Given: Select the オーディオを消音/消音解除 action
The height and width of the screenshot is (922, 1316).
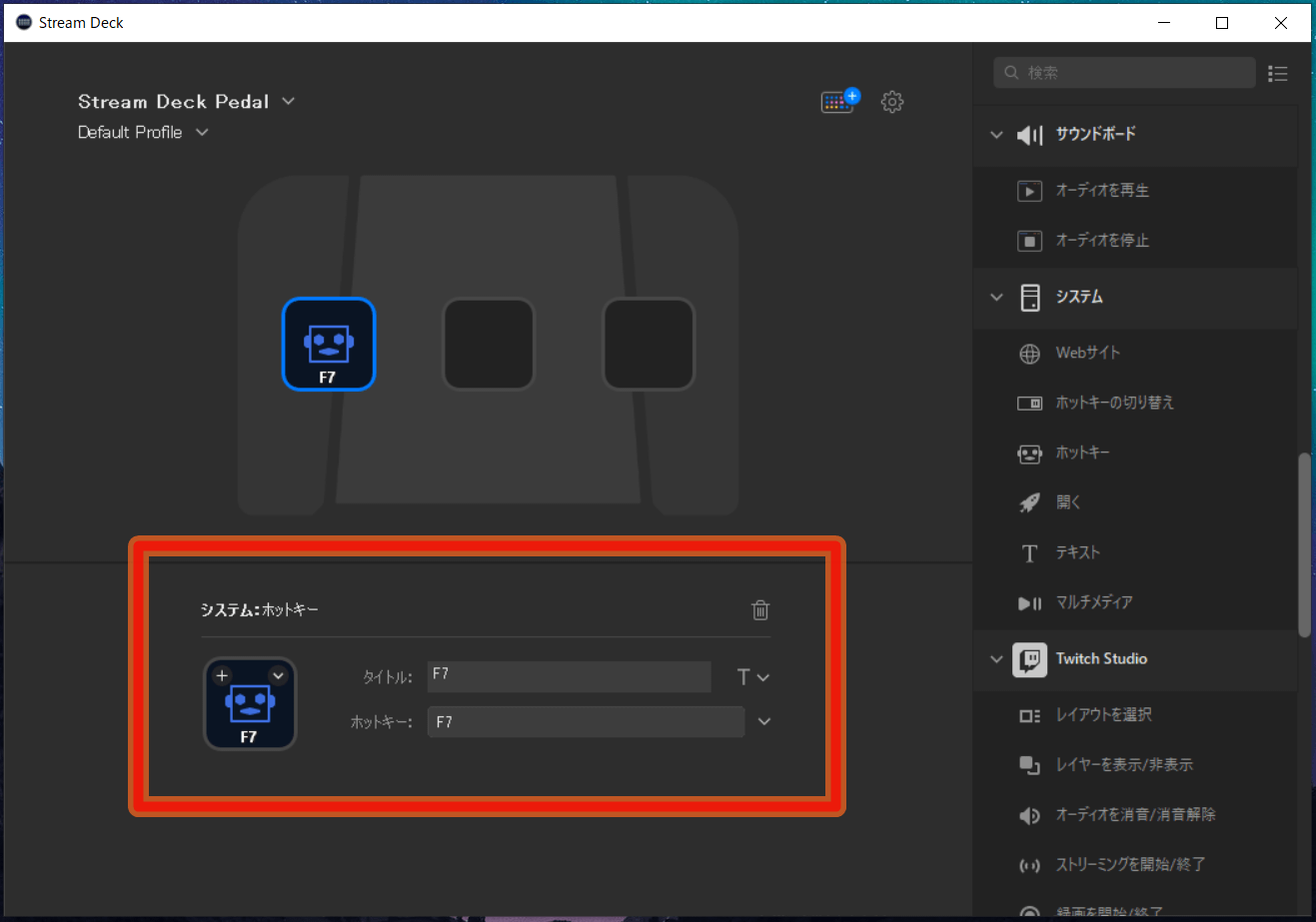Looking at the screenshot, I should tap(1135, 814).
